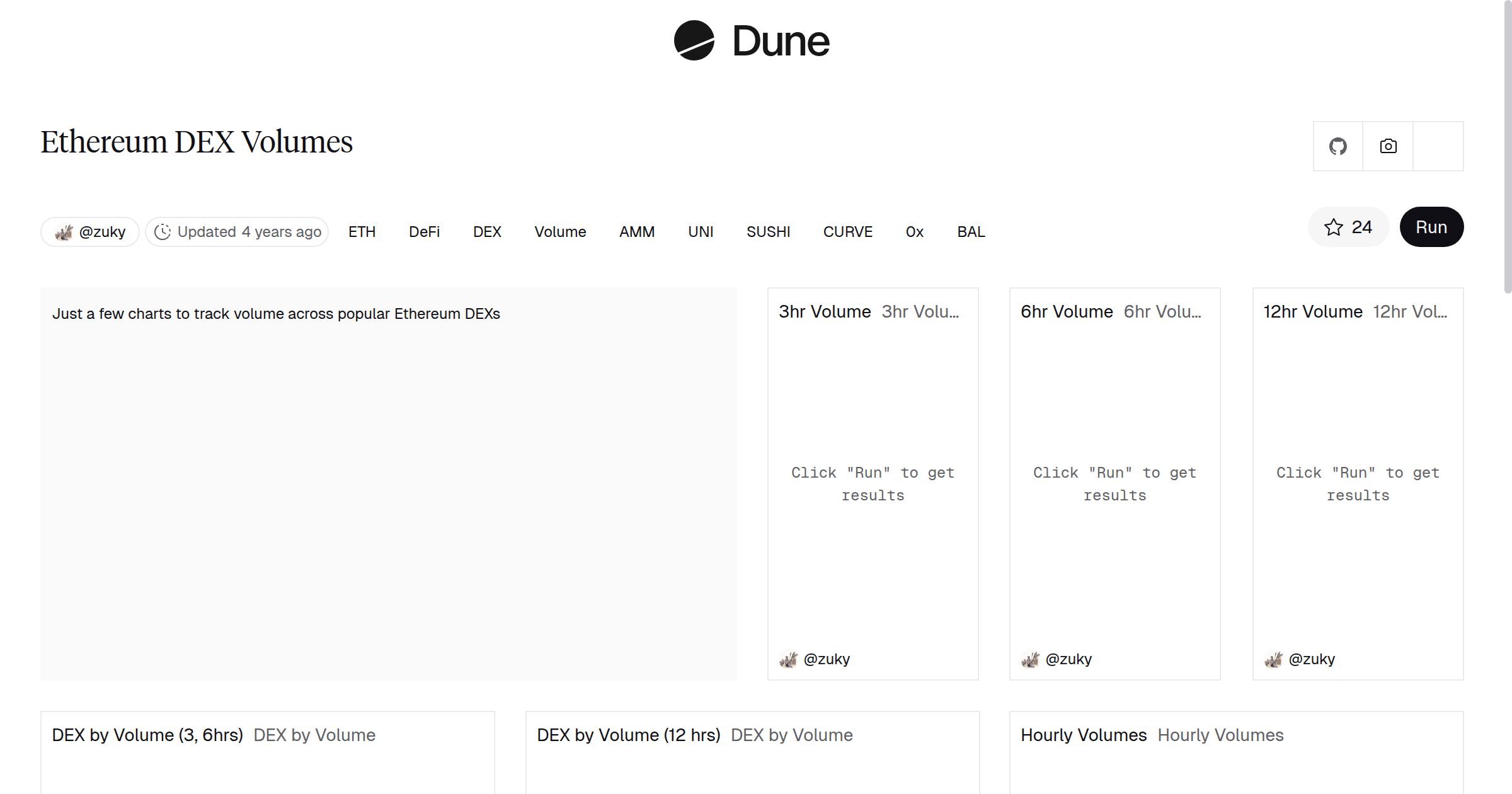Open the Hourly Volumes chart title

tap(1083, 735)
